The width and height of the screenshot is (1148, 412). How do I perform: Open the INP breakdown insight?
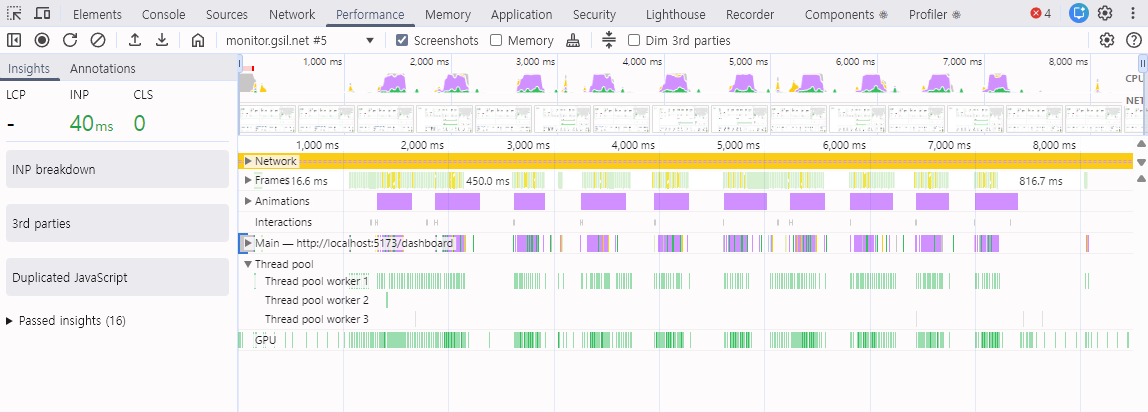point(117,169)
